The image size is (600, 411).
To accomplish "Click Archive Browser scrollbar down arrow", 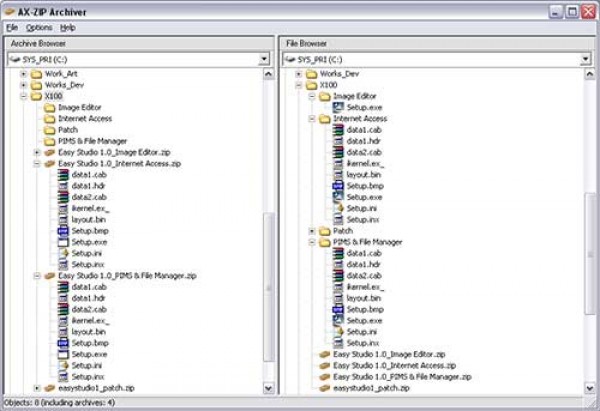I will pos(269,388).
